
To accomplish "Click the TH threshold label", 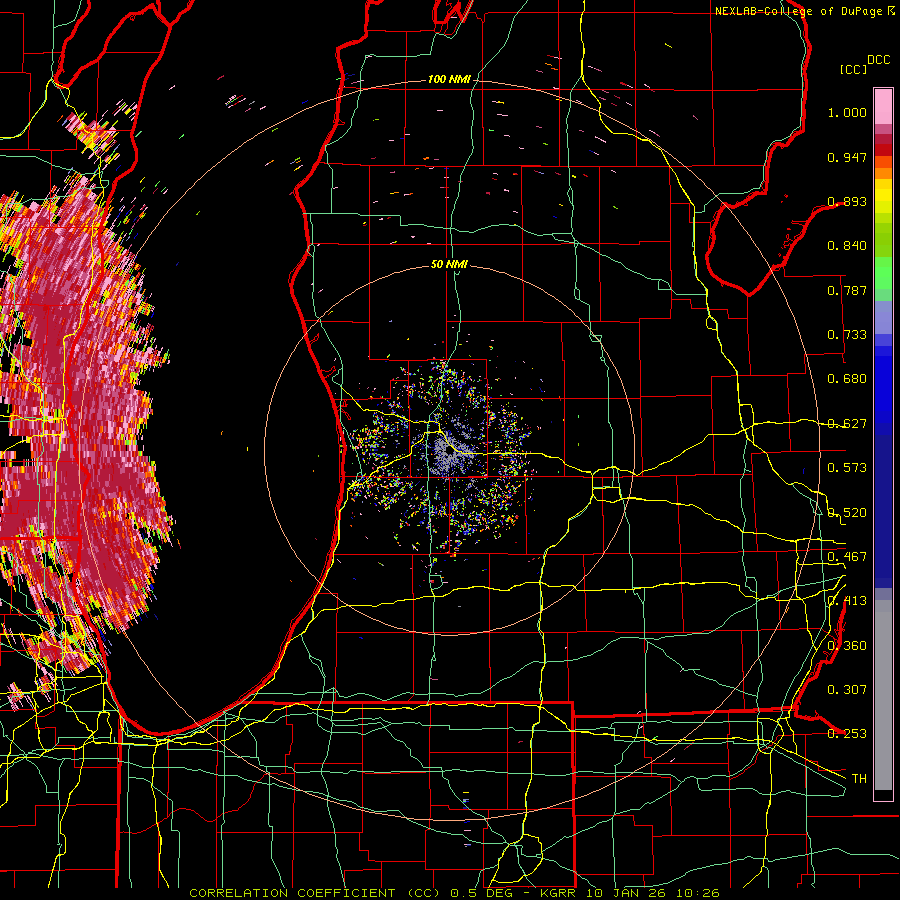I will (x=859, y=779).
